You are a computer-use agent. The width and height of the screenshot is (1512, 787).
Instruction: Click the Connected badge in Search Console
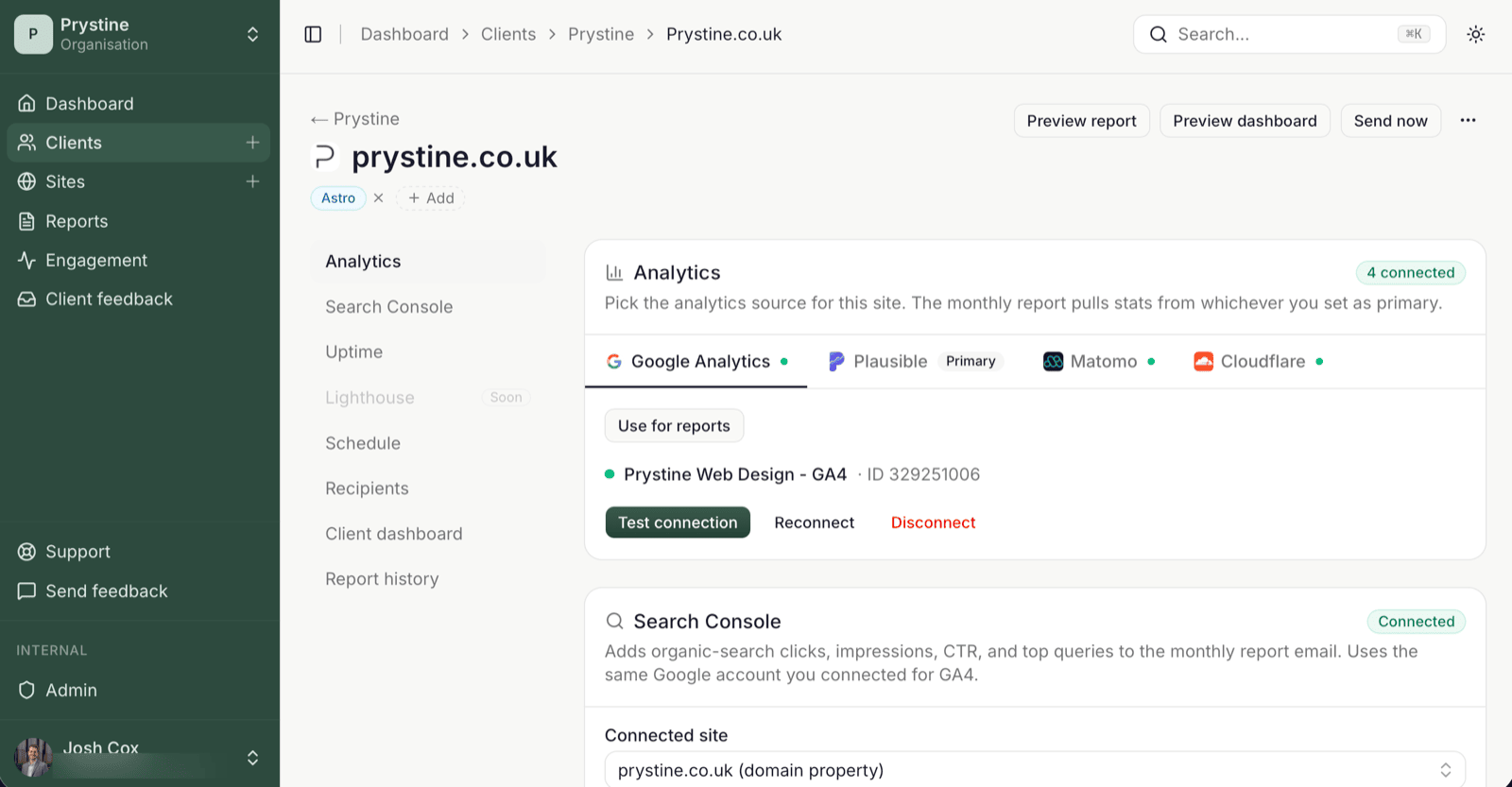[1416, 622]
